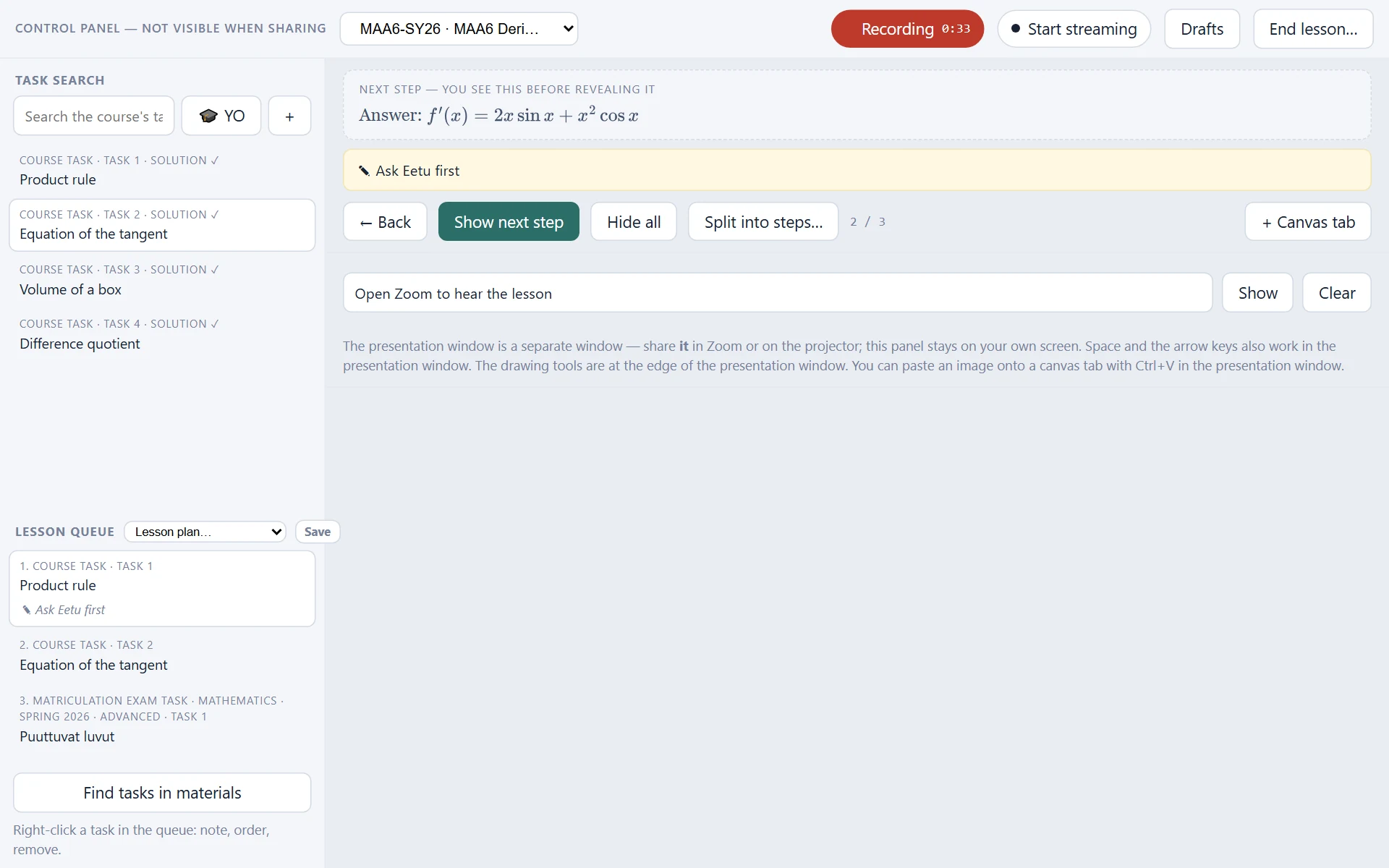Go Back one step
Screen dimensions: 1389x868
pos(385,221)
